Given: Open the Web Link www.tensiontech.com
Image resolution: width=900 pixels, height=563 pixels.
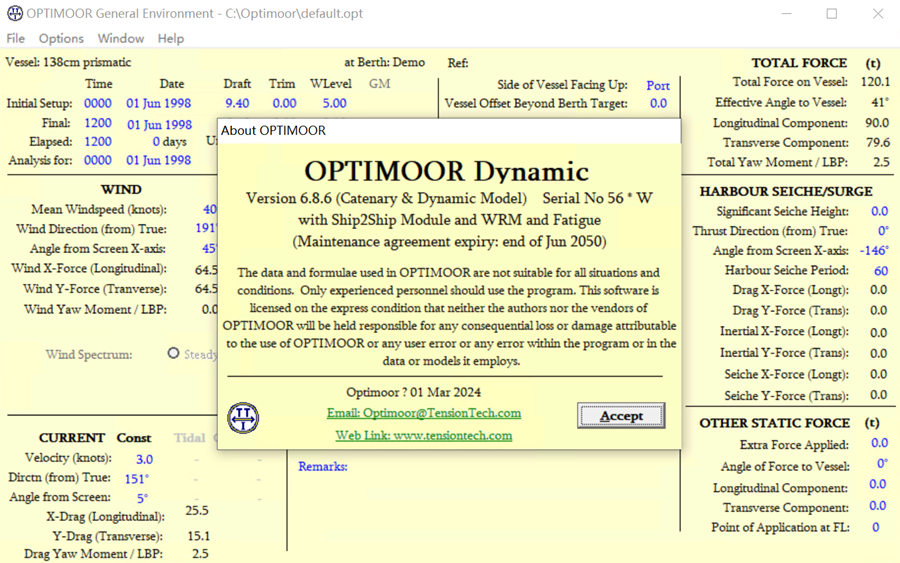Looking at the screenshot, I should coord(424,436).
